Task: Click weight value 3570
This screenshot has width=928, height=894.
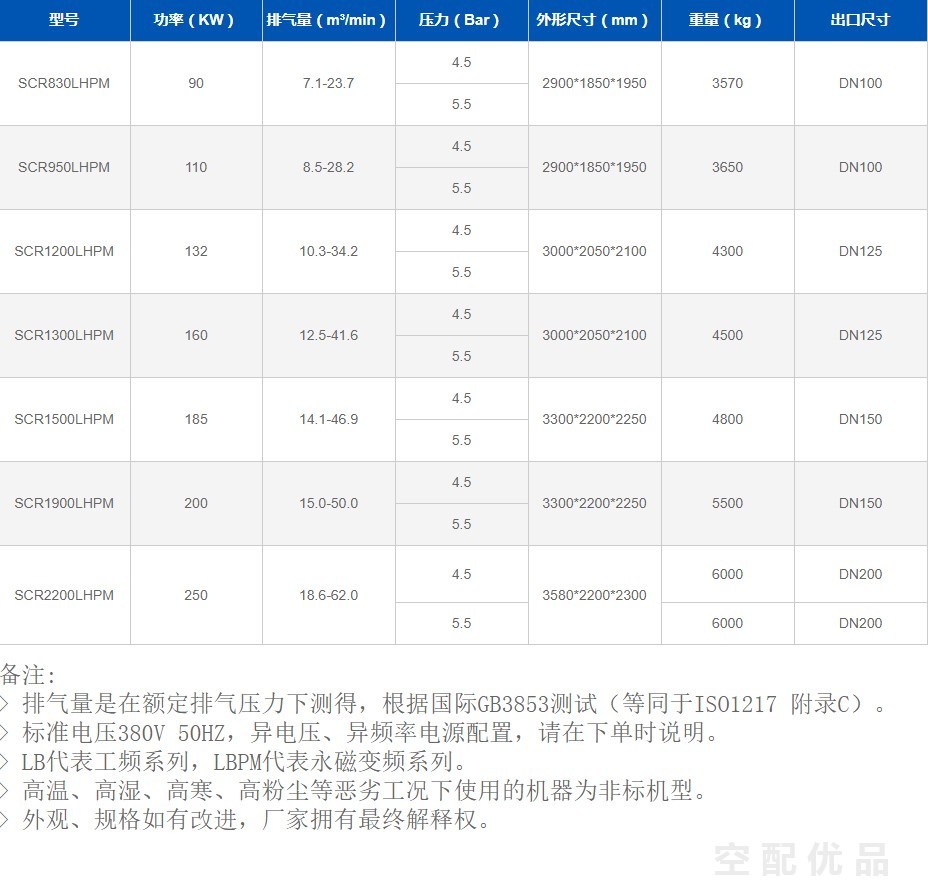Action: (x=727, y=83)
